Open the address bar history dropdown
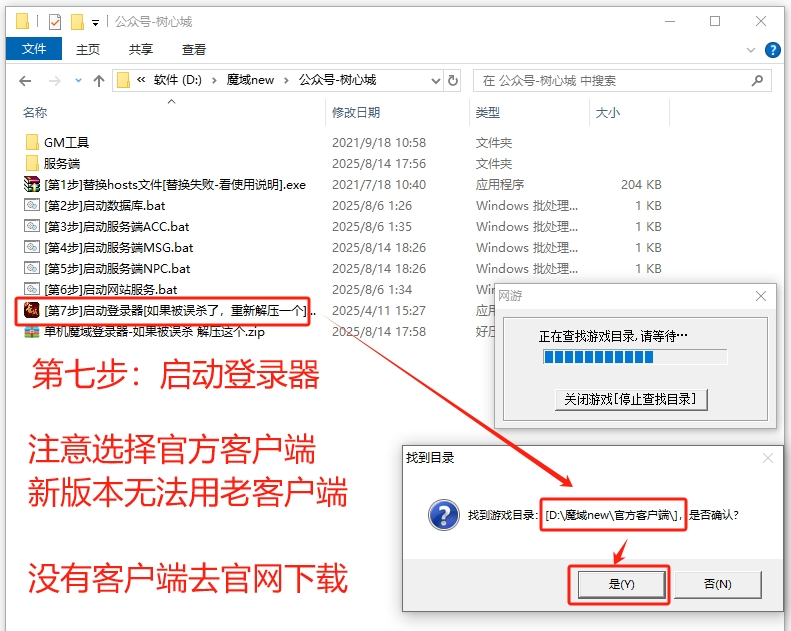 pyautogui.click(x=436, y=81)
